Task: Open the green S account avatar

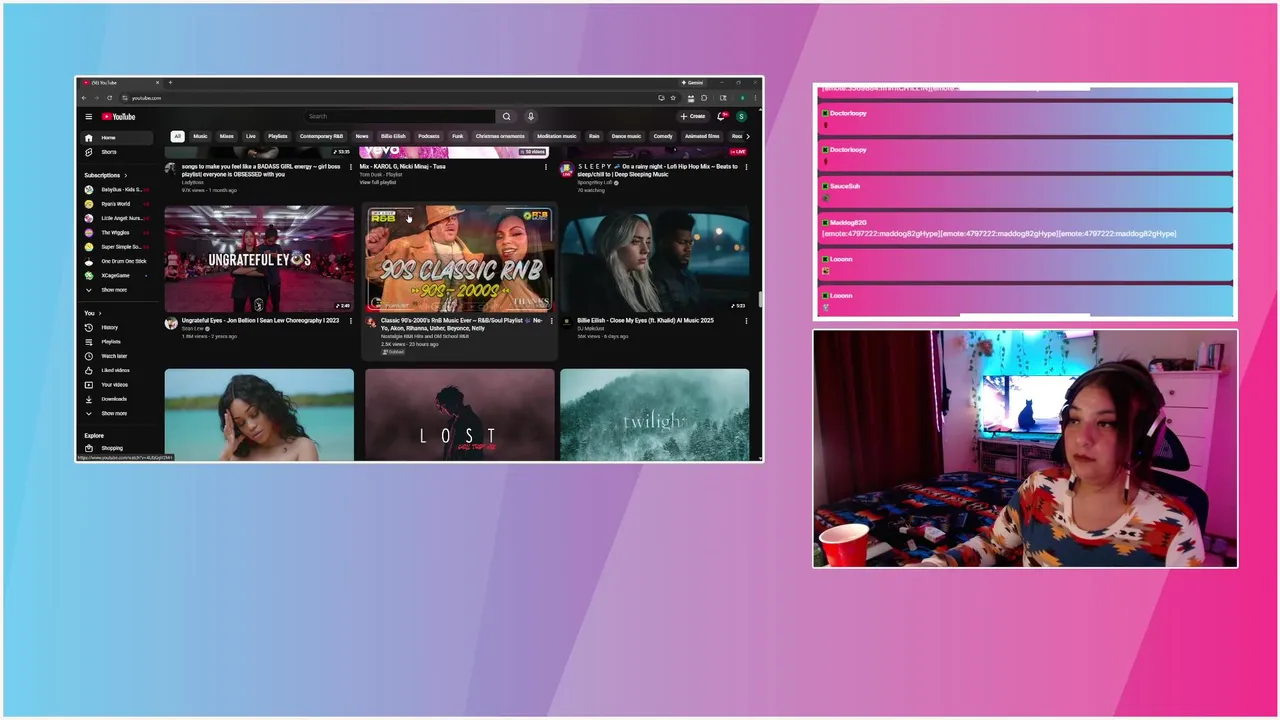Action: (741, 117)
